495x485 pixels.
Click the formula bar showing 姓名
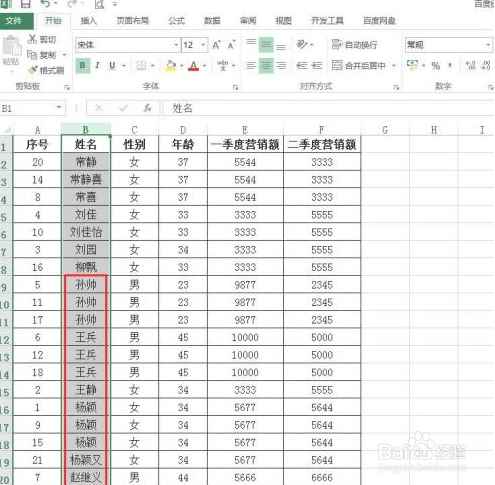328,108
